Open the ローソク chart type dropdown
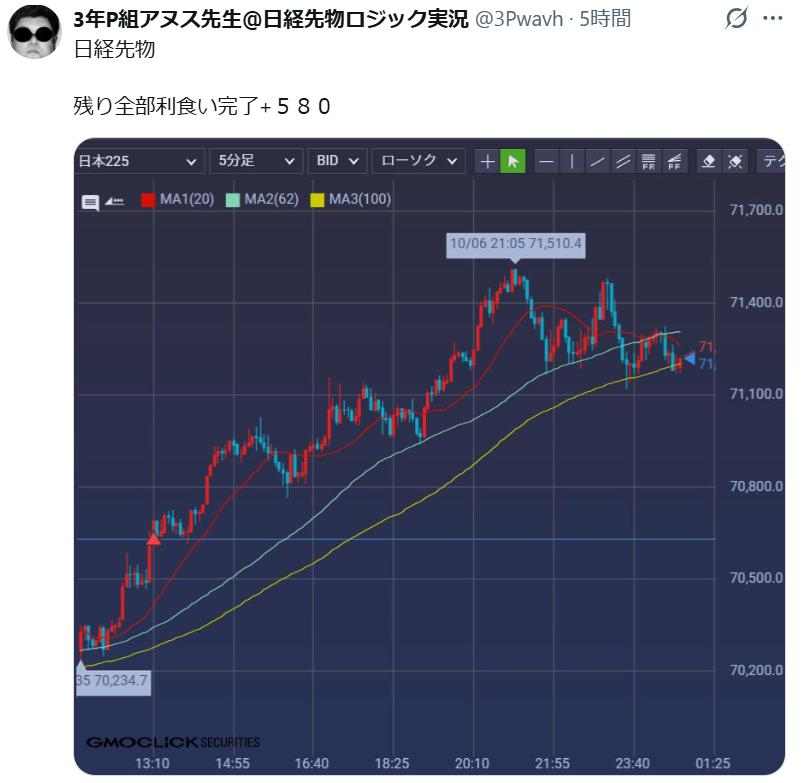The width and height of the screenshot is (807, 783). (x=418, y=161)
